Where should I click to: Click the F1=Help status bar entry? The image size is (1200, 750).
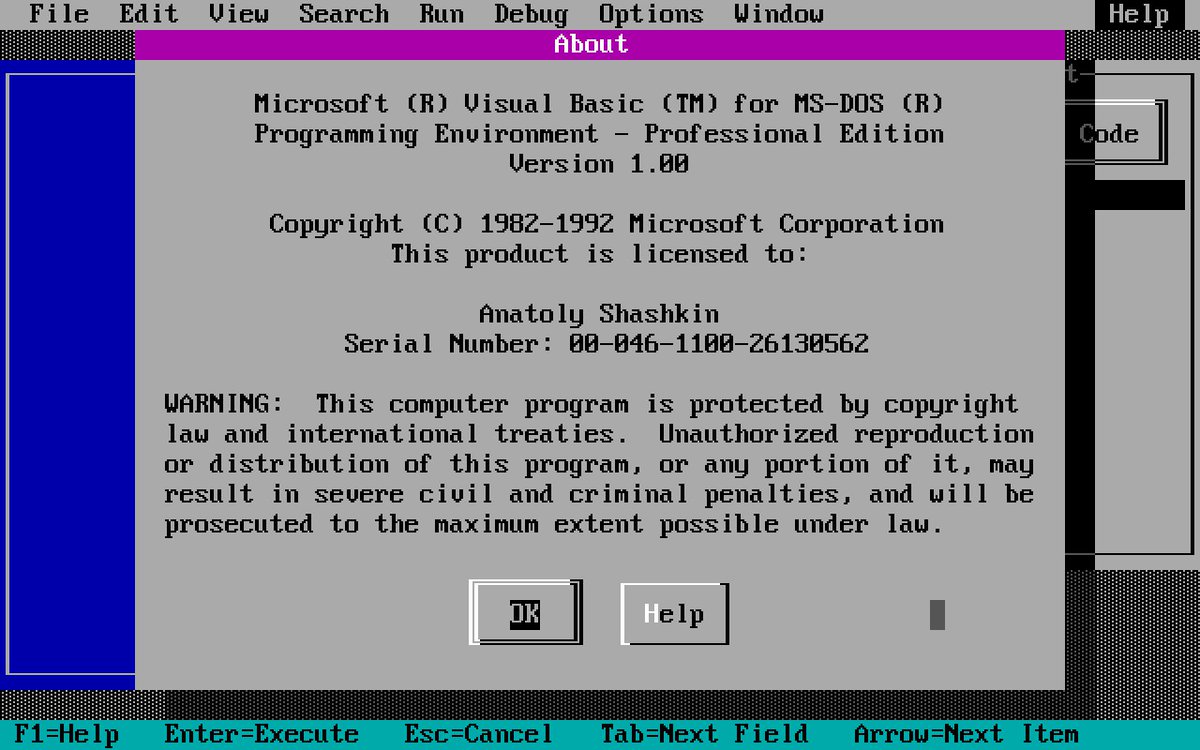pyautogui.click(x=66, y=734)
